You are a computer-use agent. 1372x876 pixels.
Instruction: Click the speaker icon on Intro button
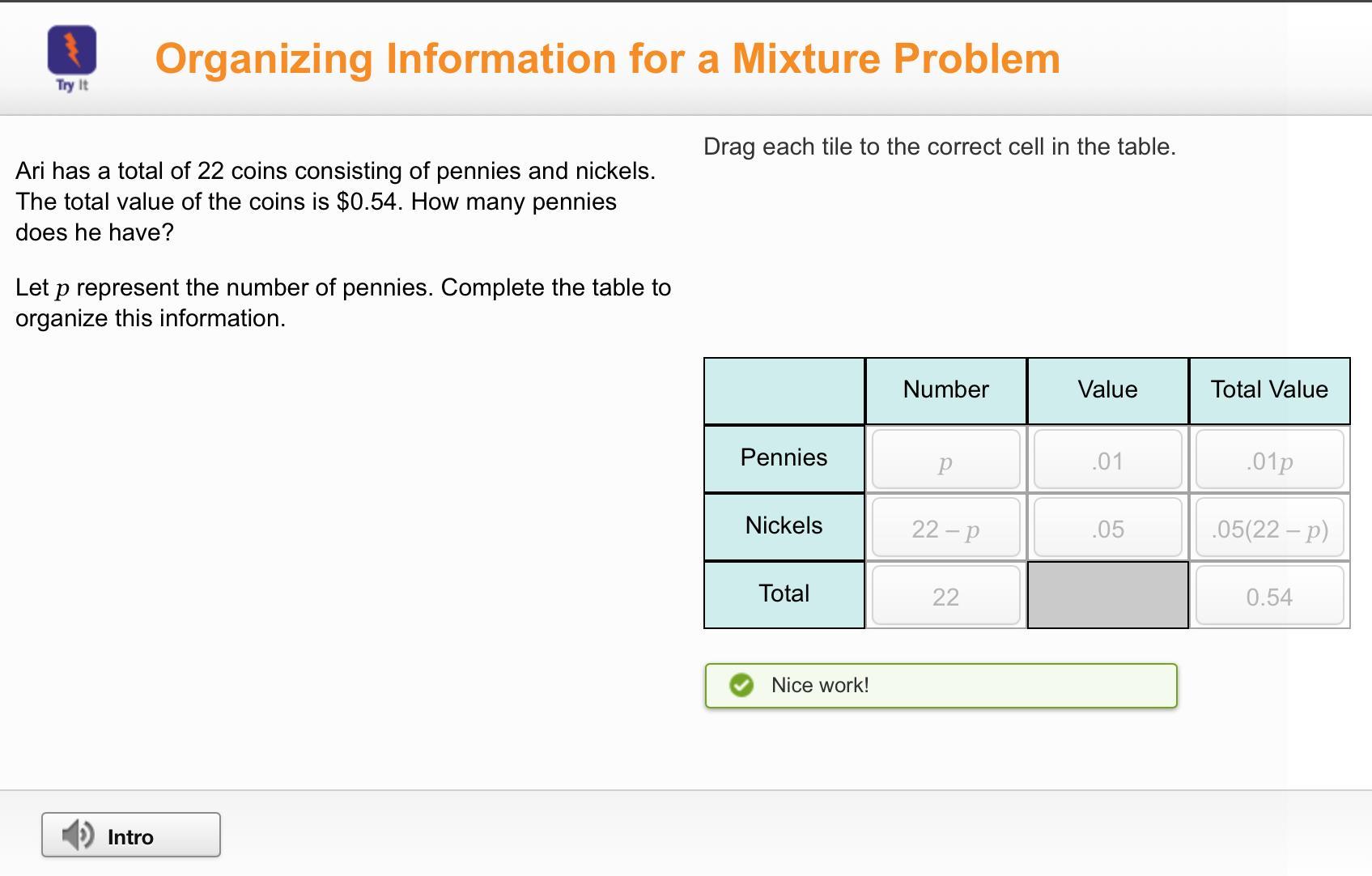[x=79, y=835]
